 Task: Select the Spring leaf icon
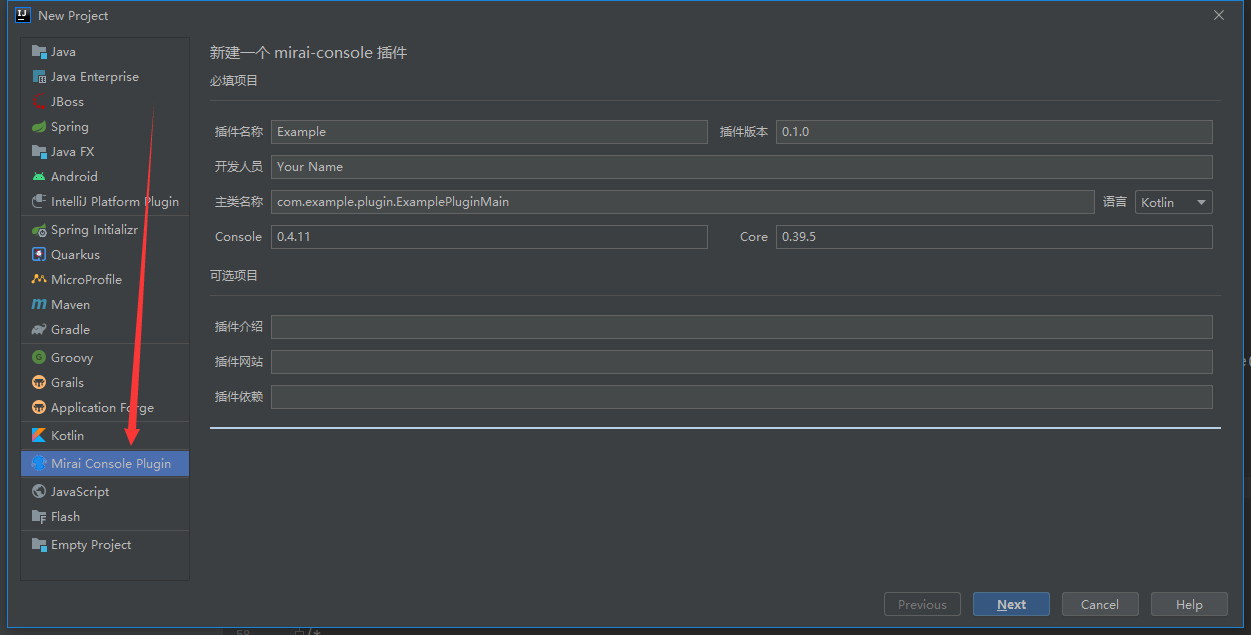[x=39, y=127]
